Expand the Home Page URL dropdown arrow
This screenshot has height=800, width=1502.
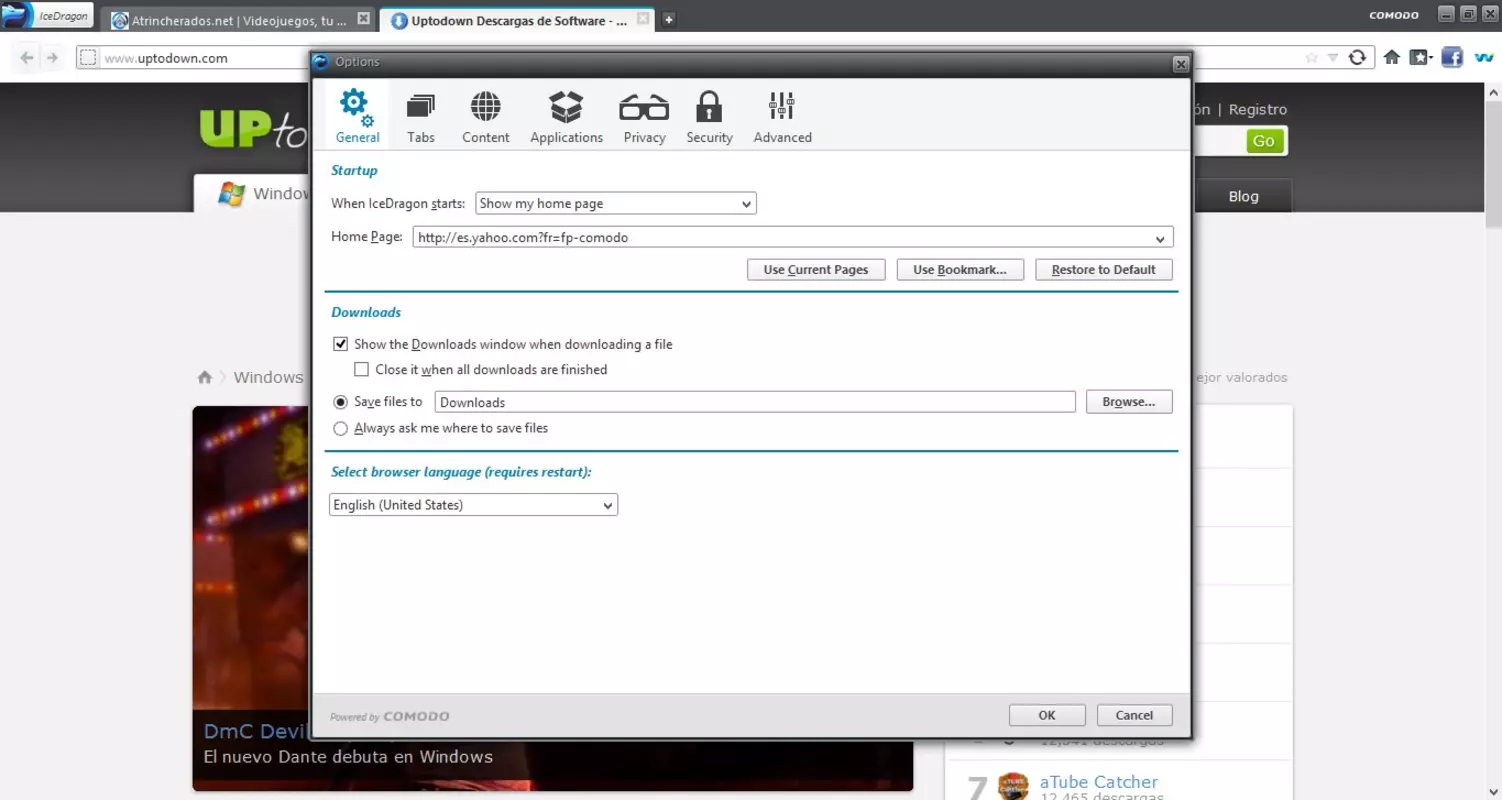(1160, 238)
